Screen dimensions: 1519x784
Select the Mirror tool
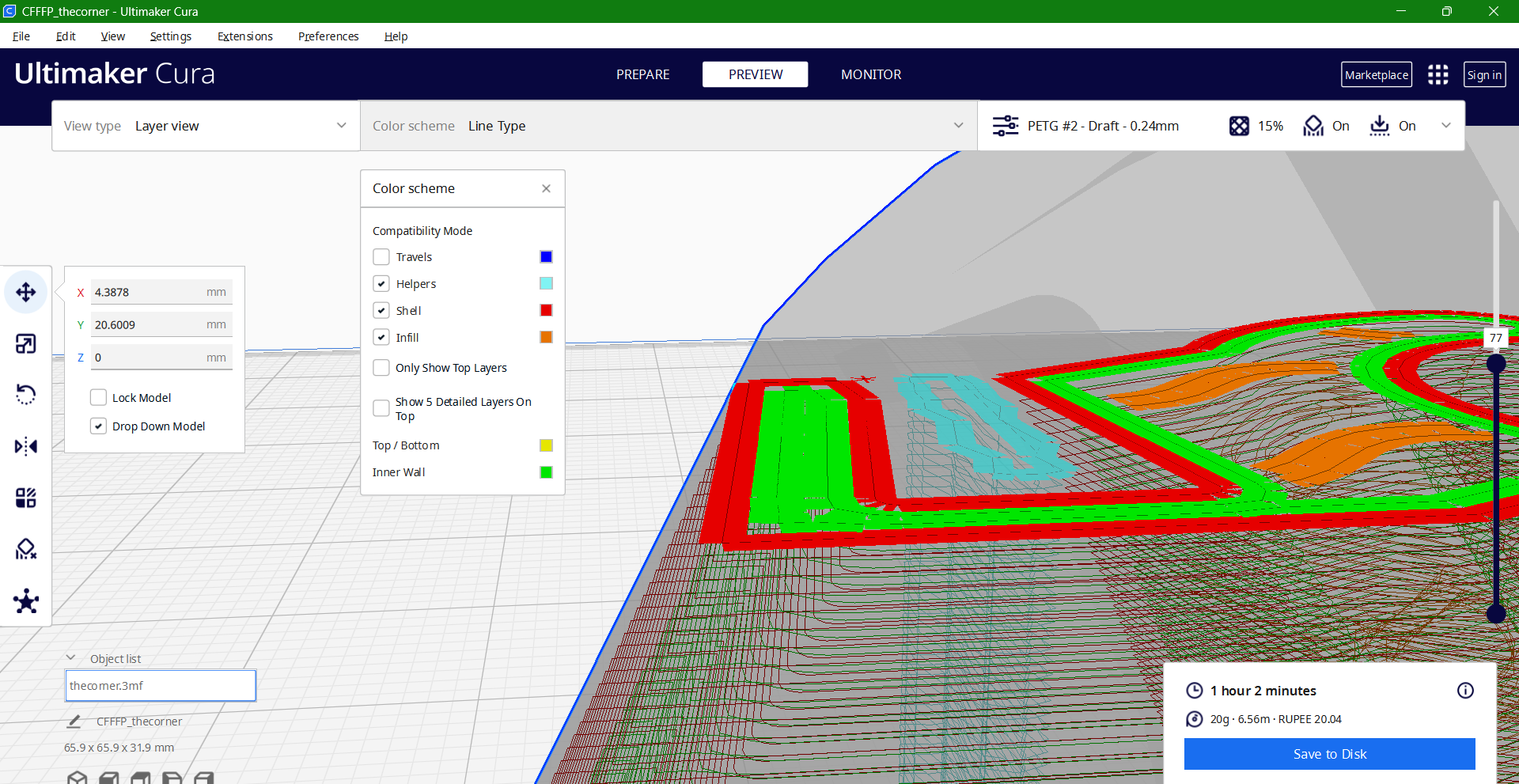tap(25, 446)
